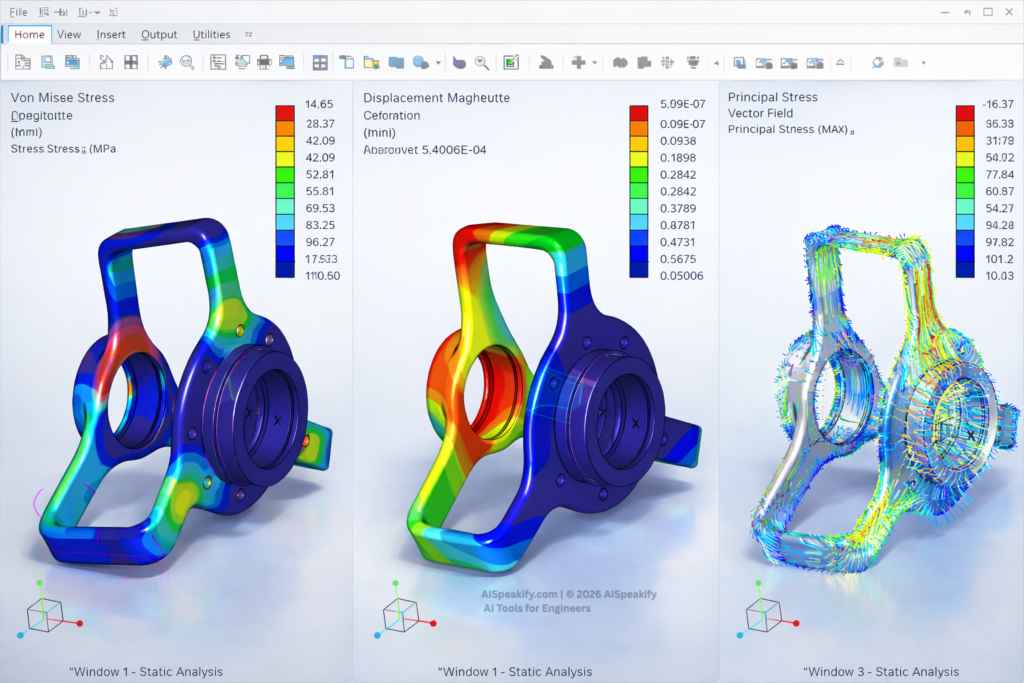Toggle the green checkmark box icon in the toolbar
Image resolution: width=1024 pixels, height=683 pixels.
coord(511,62)
